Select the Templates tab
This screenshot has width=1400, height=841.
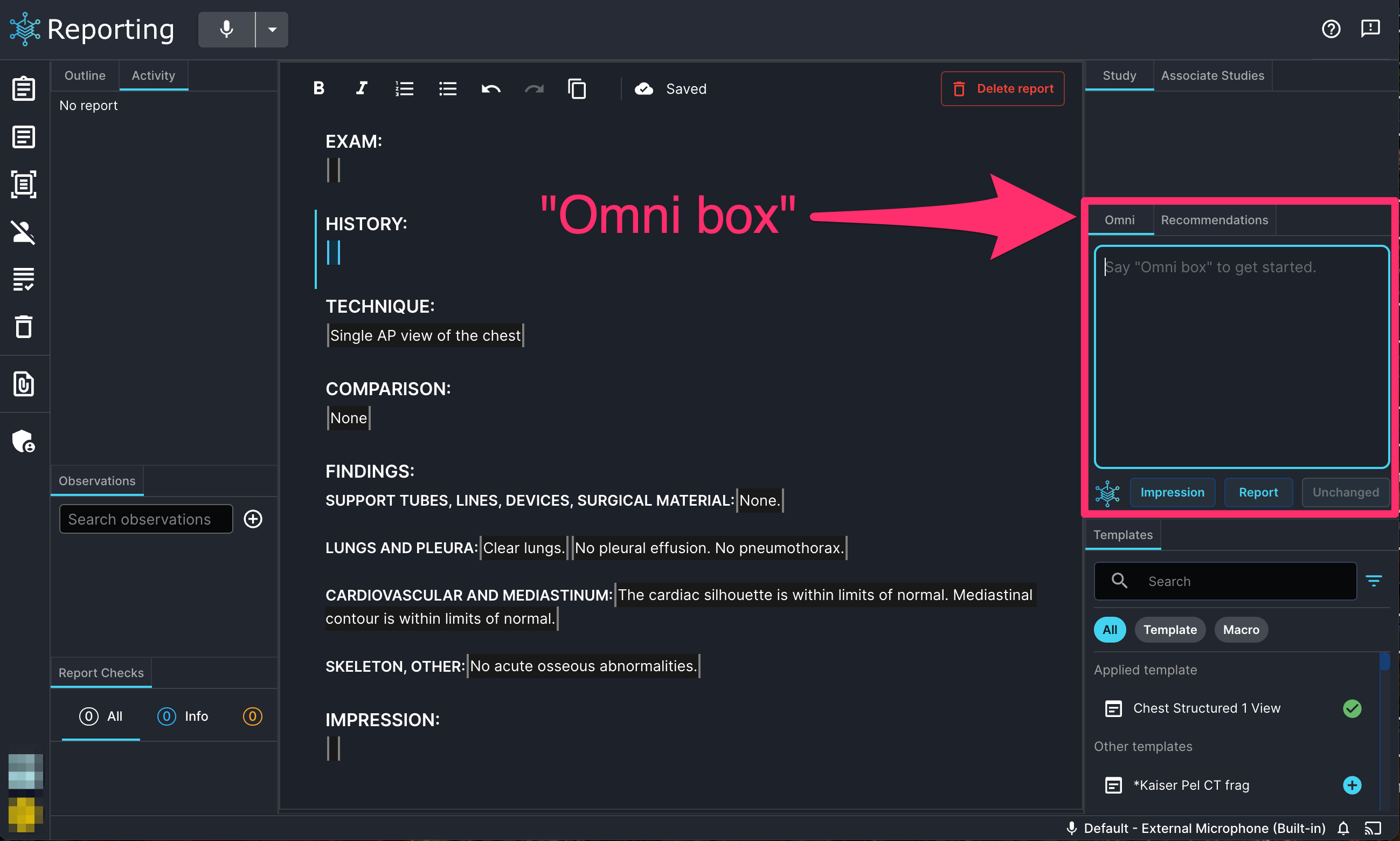tap(1122, 534)
